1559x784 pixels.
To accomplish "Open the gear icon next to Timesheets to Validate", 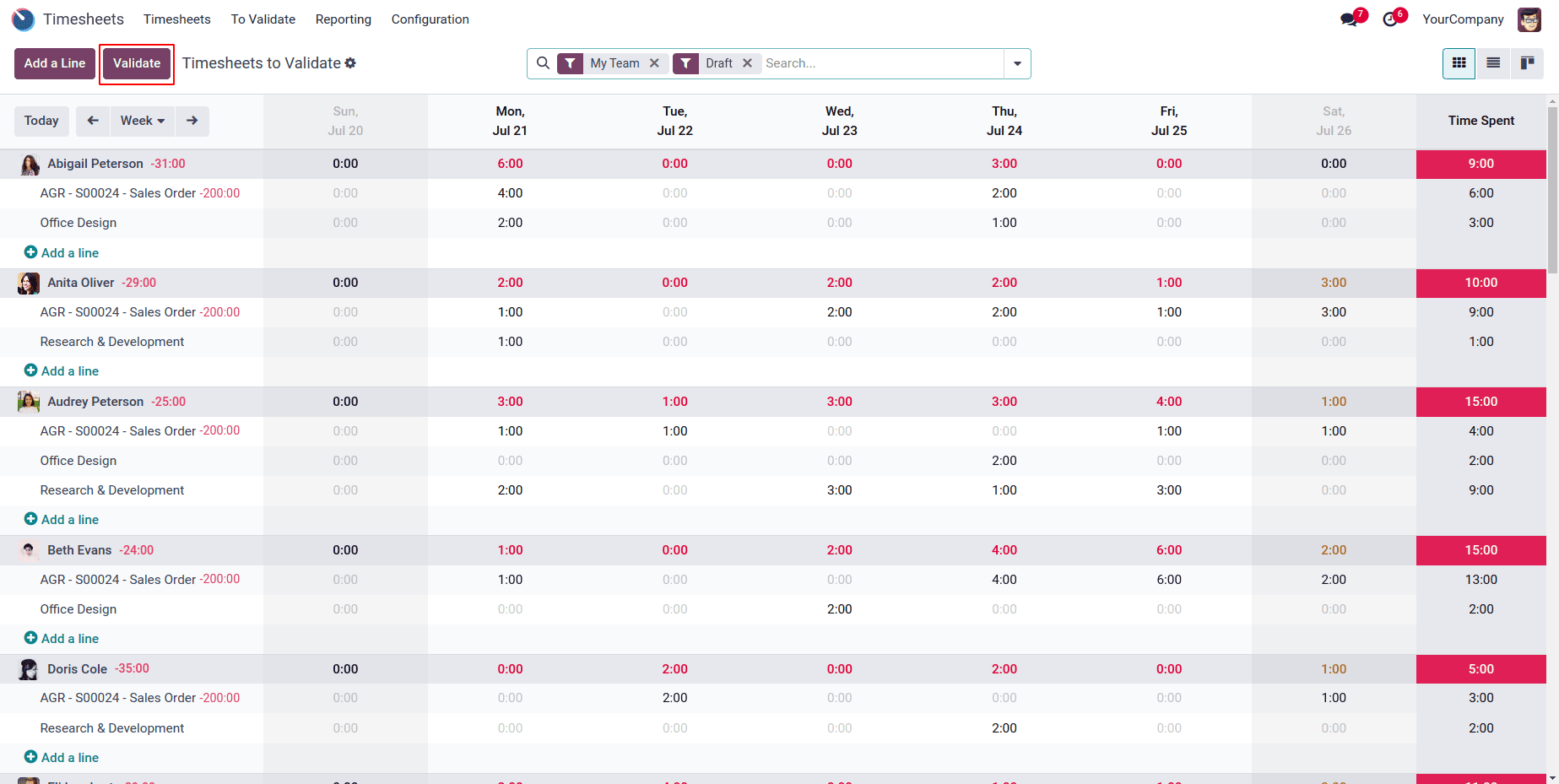I will pyautogui.click(x=350, y=62).
